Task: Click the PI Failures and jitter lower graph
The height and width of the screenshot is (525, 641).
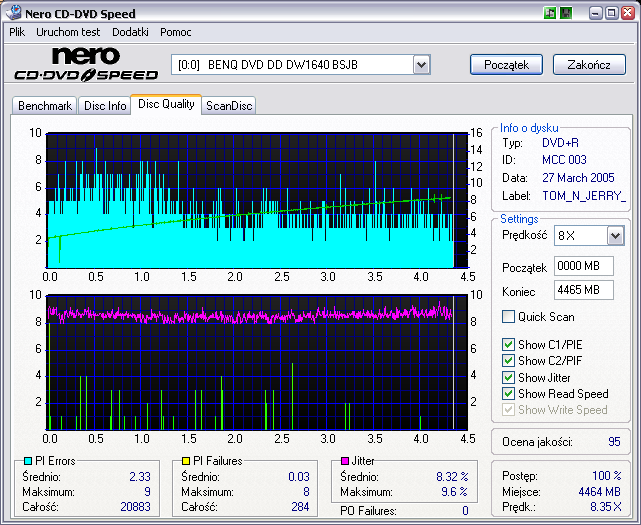Action: tap(257, 362)
